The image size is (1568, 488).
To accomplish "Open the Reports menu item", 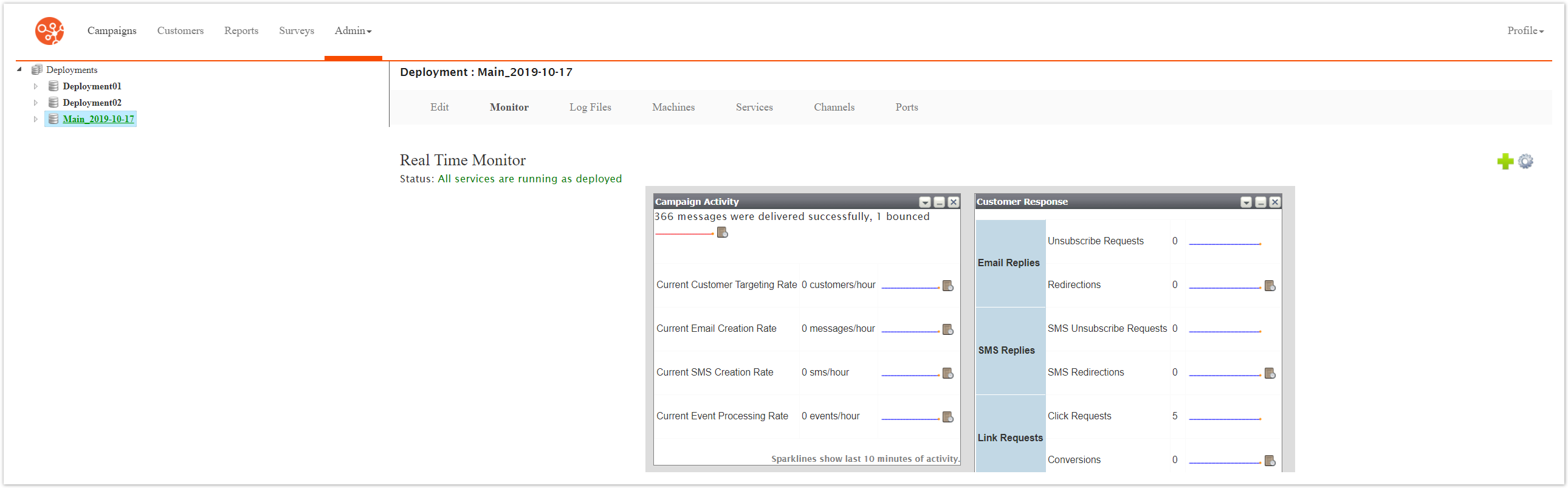I will coord(241,31).
